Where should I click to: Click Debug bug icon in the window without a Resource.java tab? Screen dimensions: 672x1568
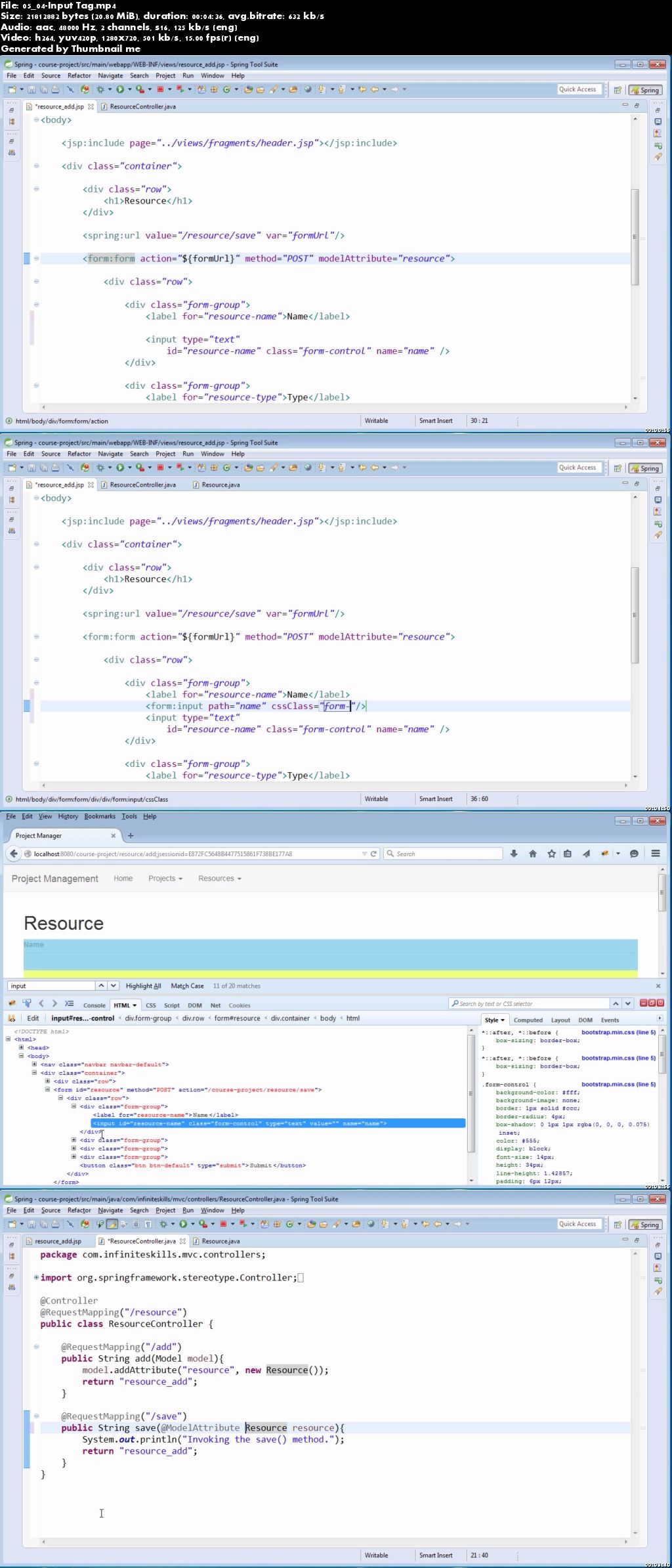point(100,89)
